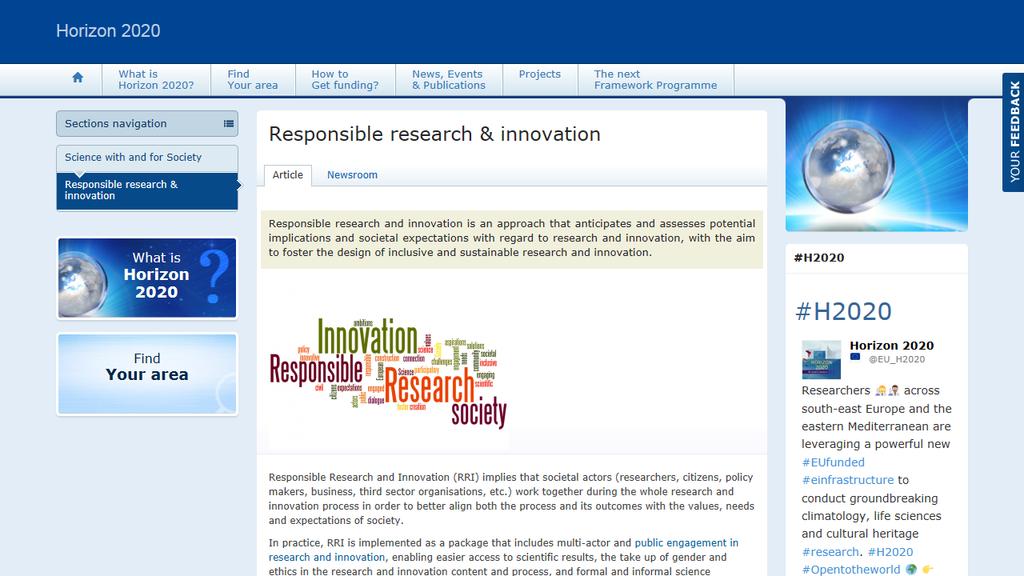
Task: Follow 'public engagement in research and innovation' link
Action: click(504, 550)
